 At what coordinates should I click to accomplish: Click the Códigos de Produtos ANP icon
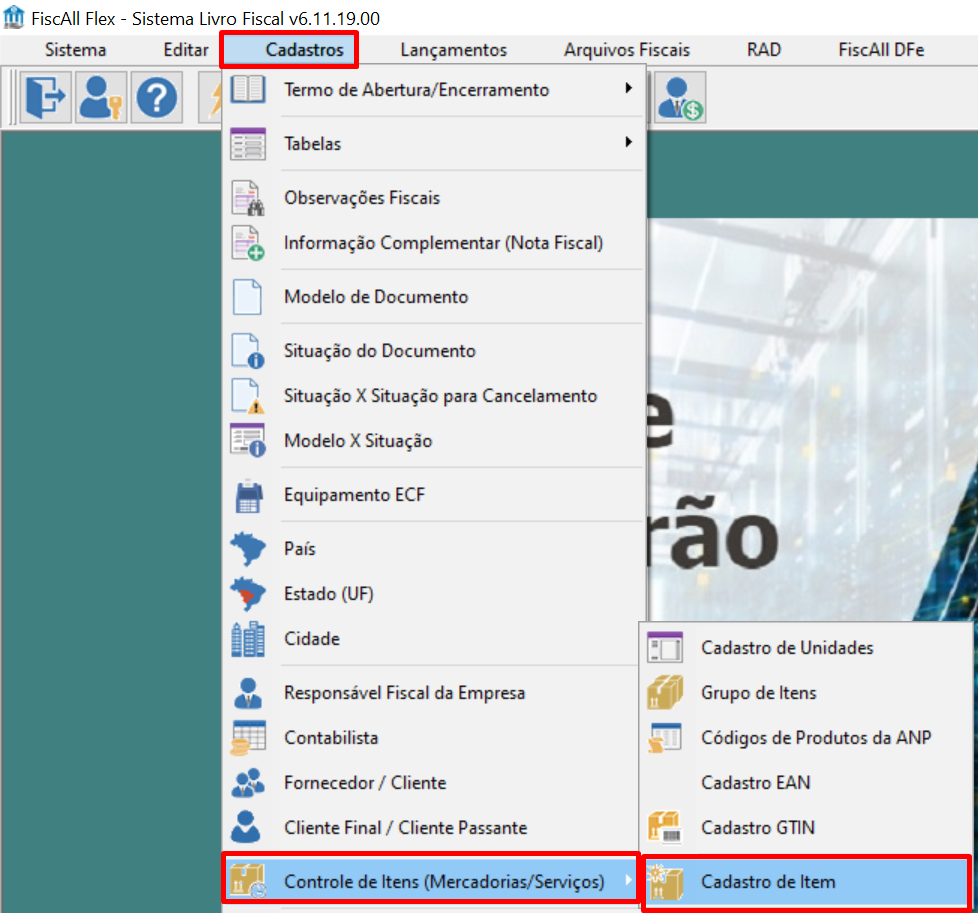coord(665,738)
